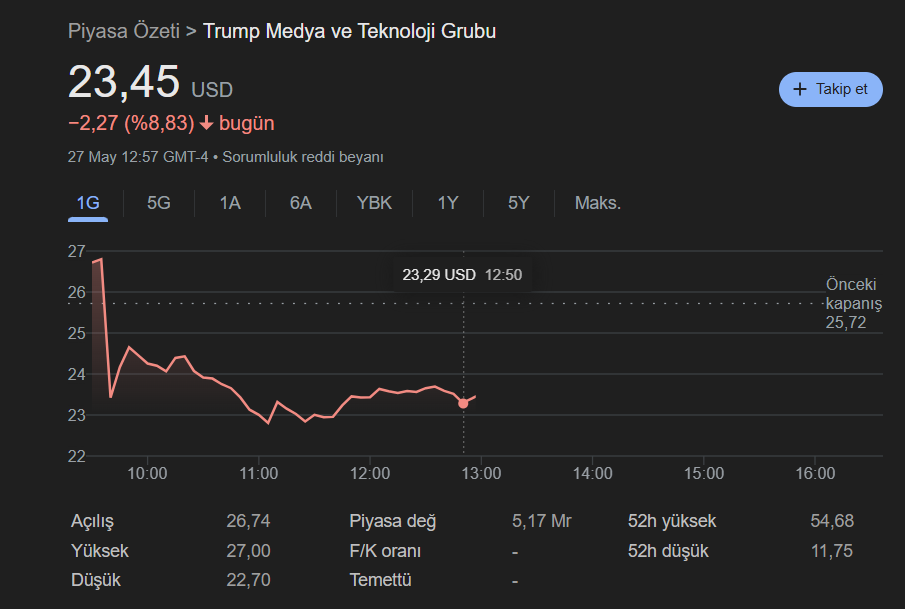
Task: Select the 1G time range tab
Action: [x=88, y=203]
